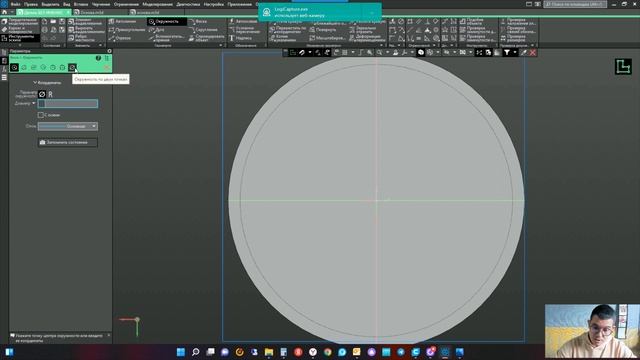Image resolution: width=640 pixels, height=360 pixels.
Task: Click home icon left of document tabs
Action: pyautogui.click(x=4, y=12)
